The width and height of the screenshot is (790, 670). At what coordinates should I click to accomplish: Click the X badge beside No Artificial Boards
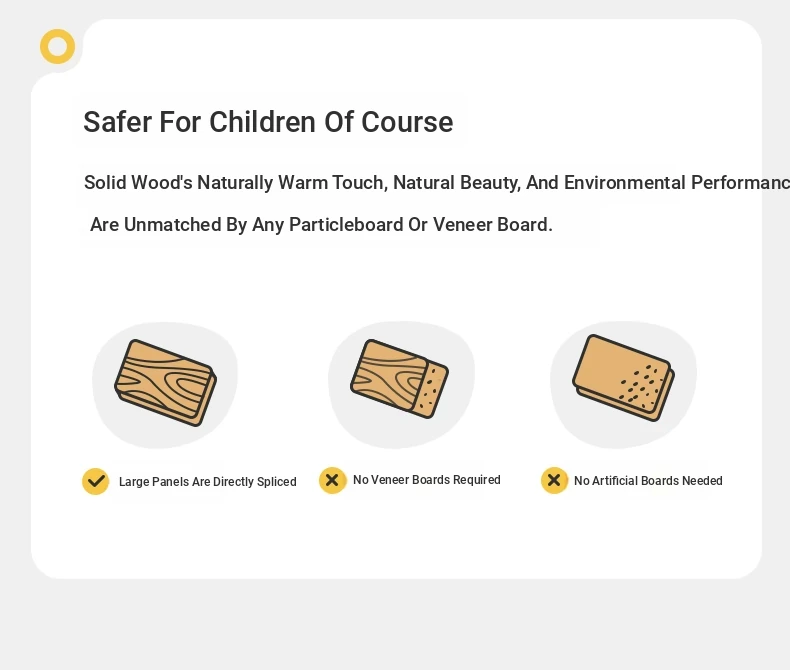point(554,480)
